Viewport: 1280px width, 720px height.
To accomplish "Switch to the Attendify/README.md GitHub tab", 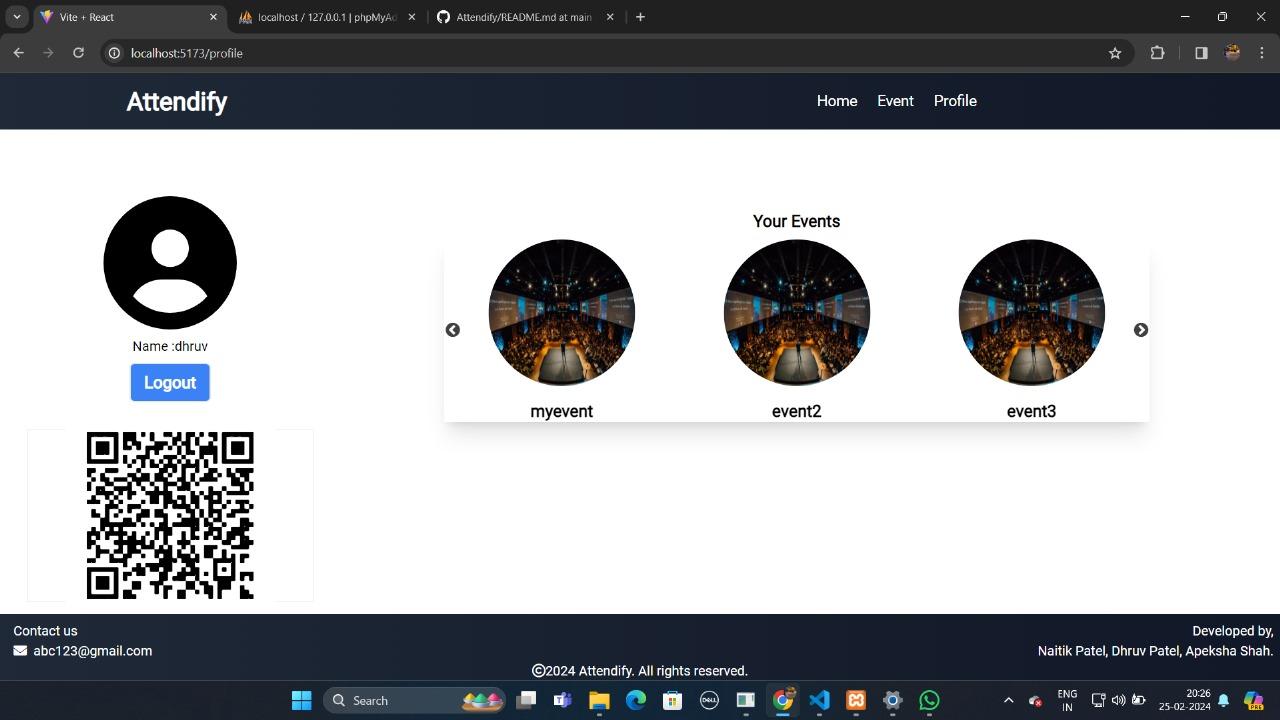I will point(527,17).
